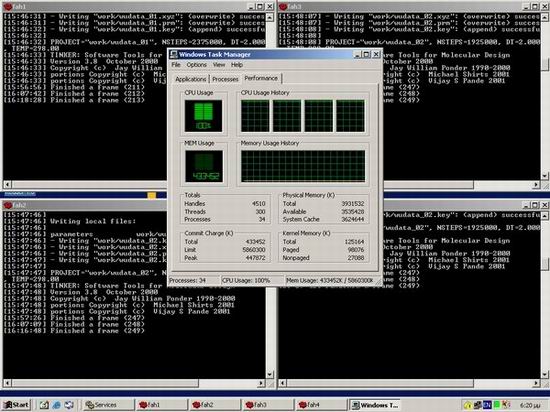Image resolution: width=550 pixels, height=412 pixels.
Task: Click fah4 window scroll-left arrow
Action: point(283,383)
